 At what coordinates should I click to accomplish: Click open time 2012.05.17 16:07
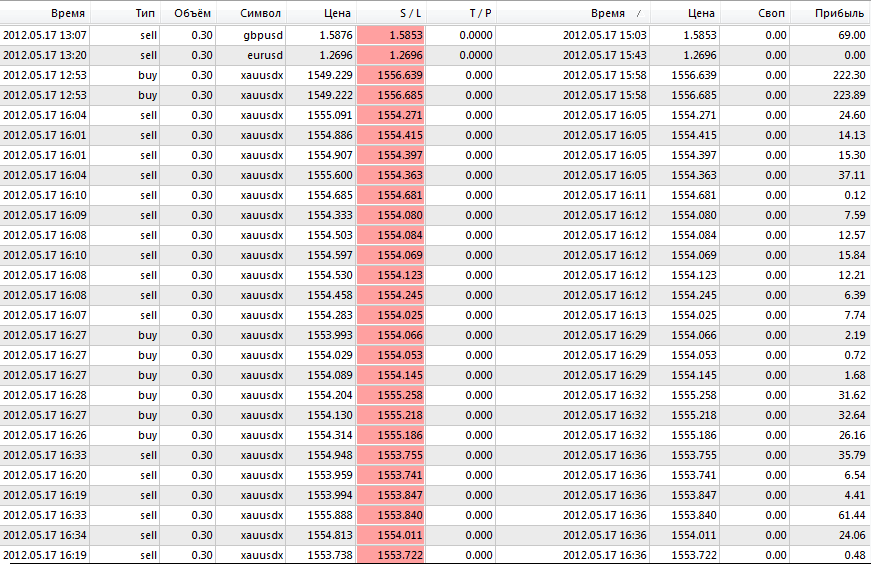[x=44, y=316]
